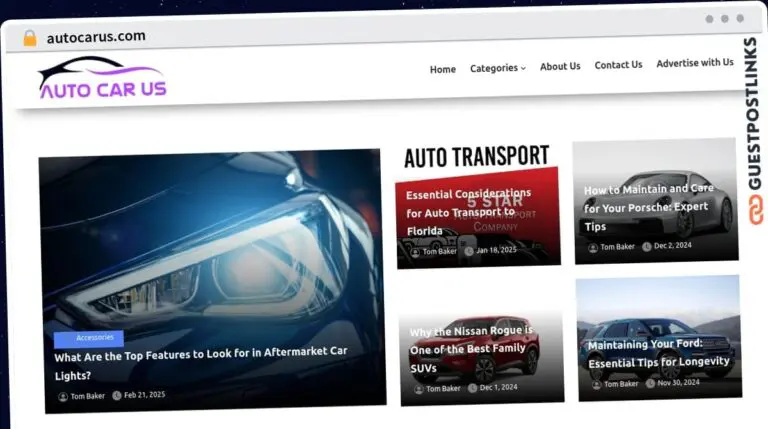Select the Accessories category tag
Screen dimensions: 768x429
(x=89, y=338)
